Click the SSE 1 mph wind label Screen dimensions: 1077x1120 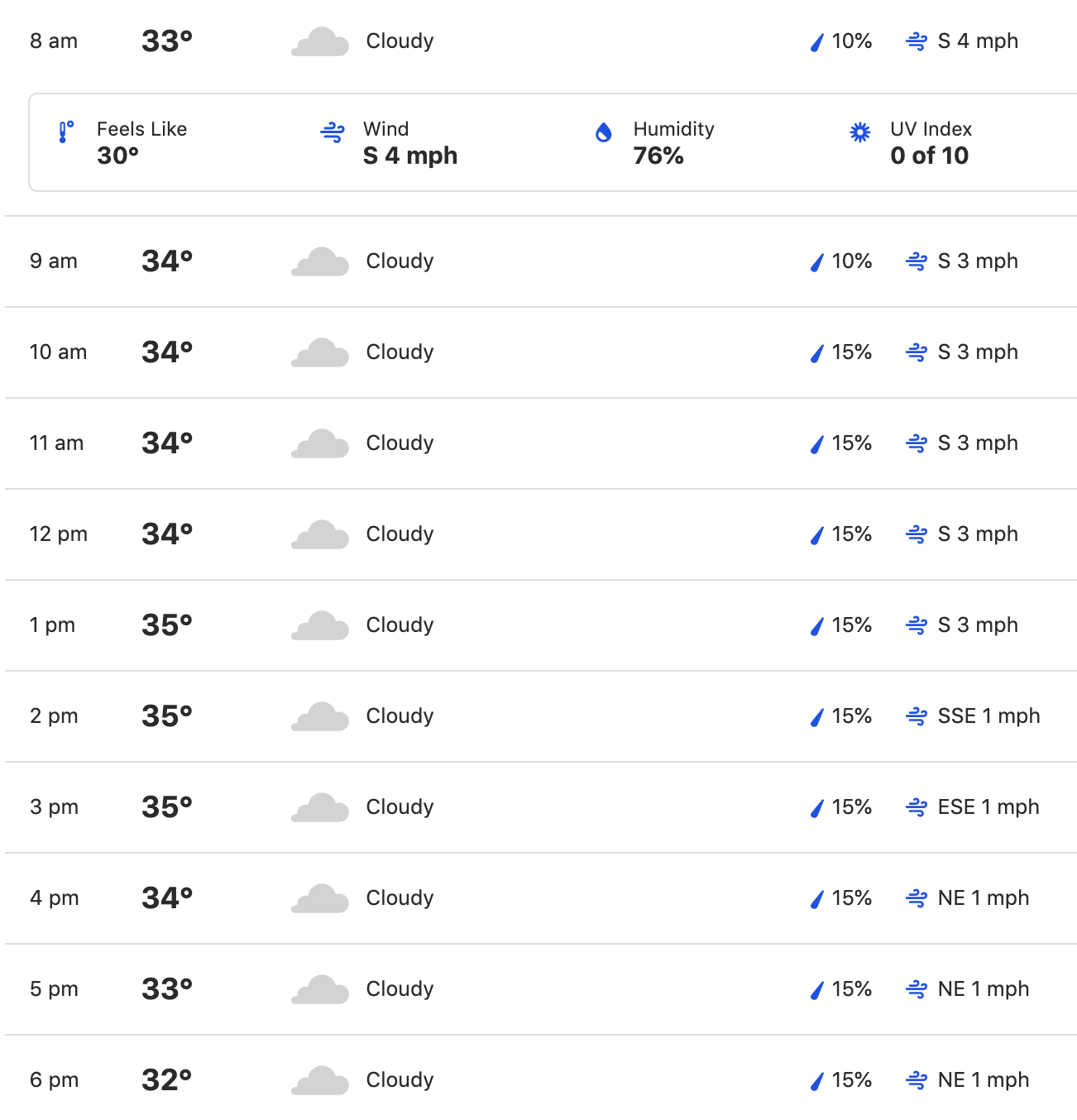click(988, 716)
